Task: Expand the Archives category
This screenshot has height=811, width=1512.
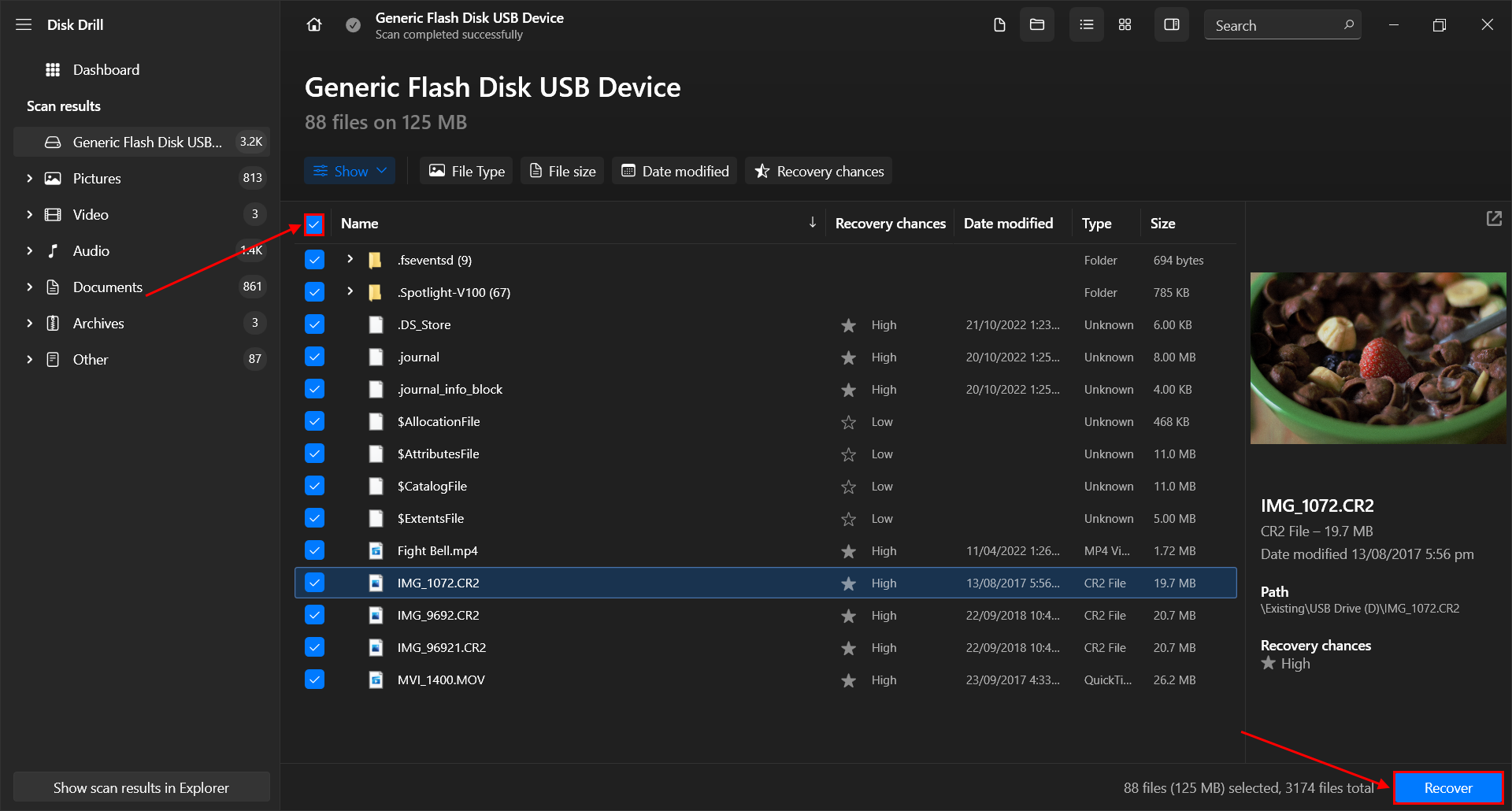Action: point(29,324)
